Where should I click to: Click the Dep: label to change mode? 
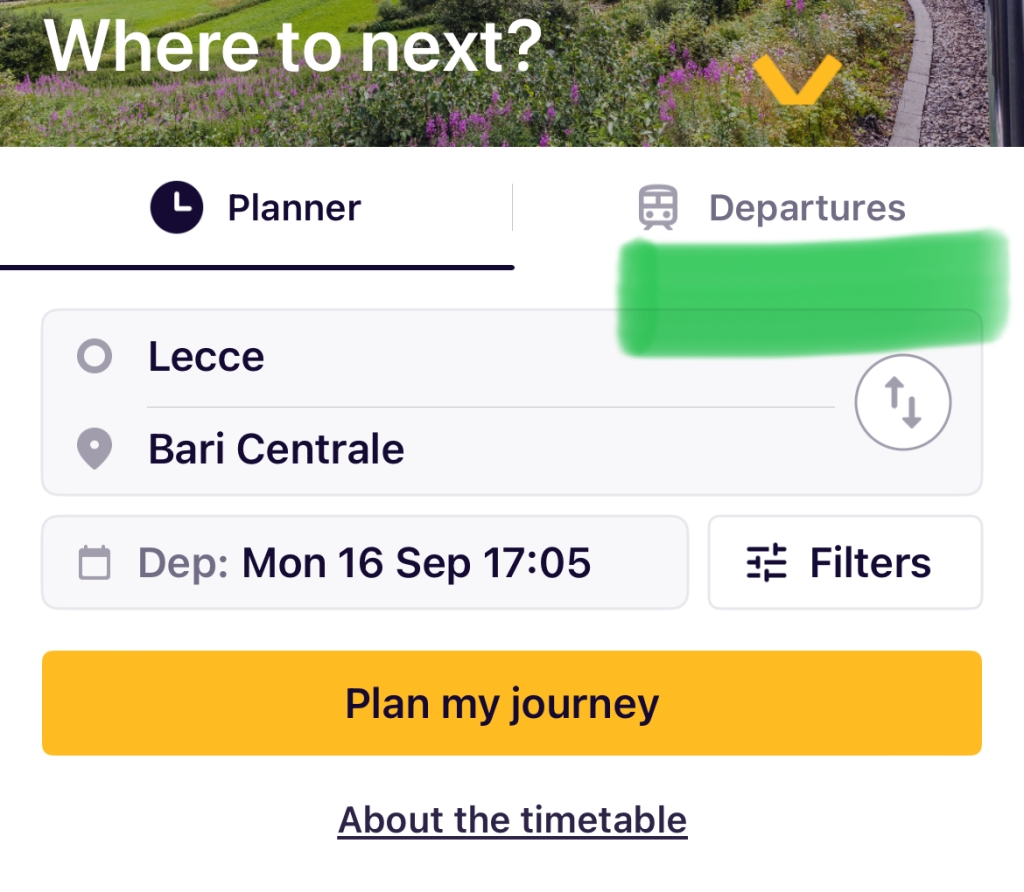(x=183, y=563)
